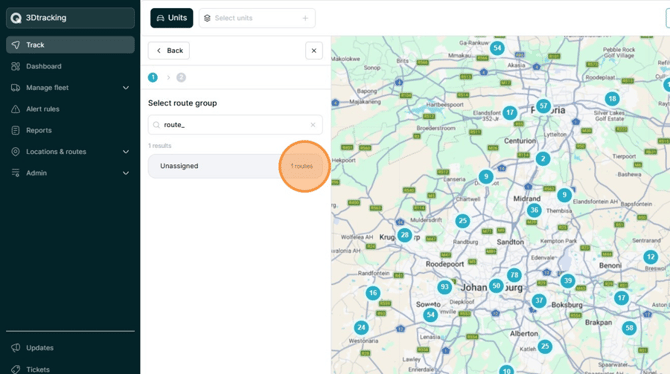
Task: Select step 2 indicator
Action: (x=181, y=77)
